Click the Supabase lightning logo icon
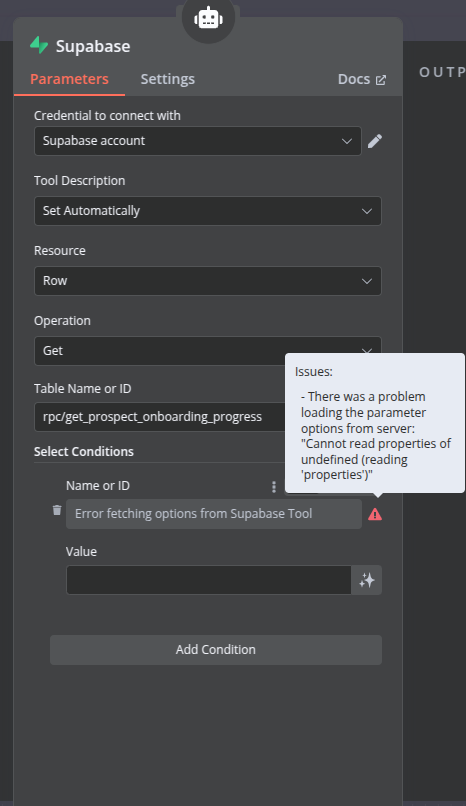Screen dimensions: 466x806 39,45
